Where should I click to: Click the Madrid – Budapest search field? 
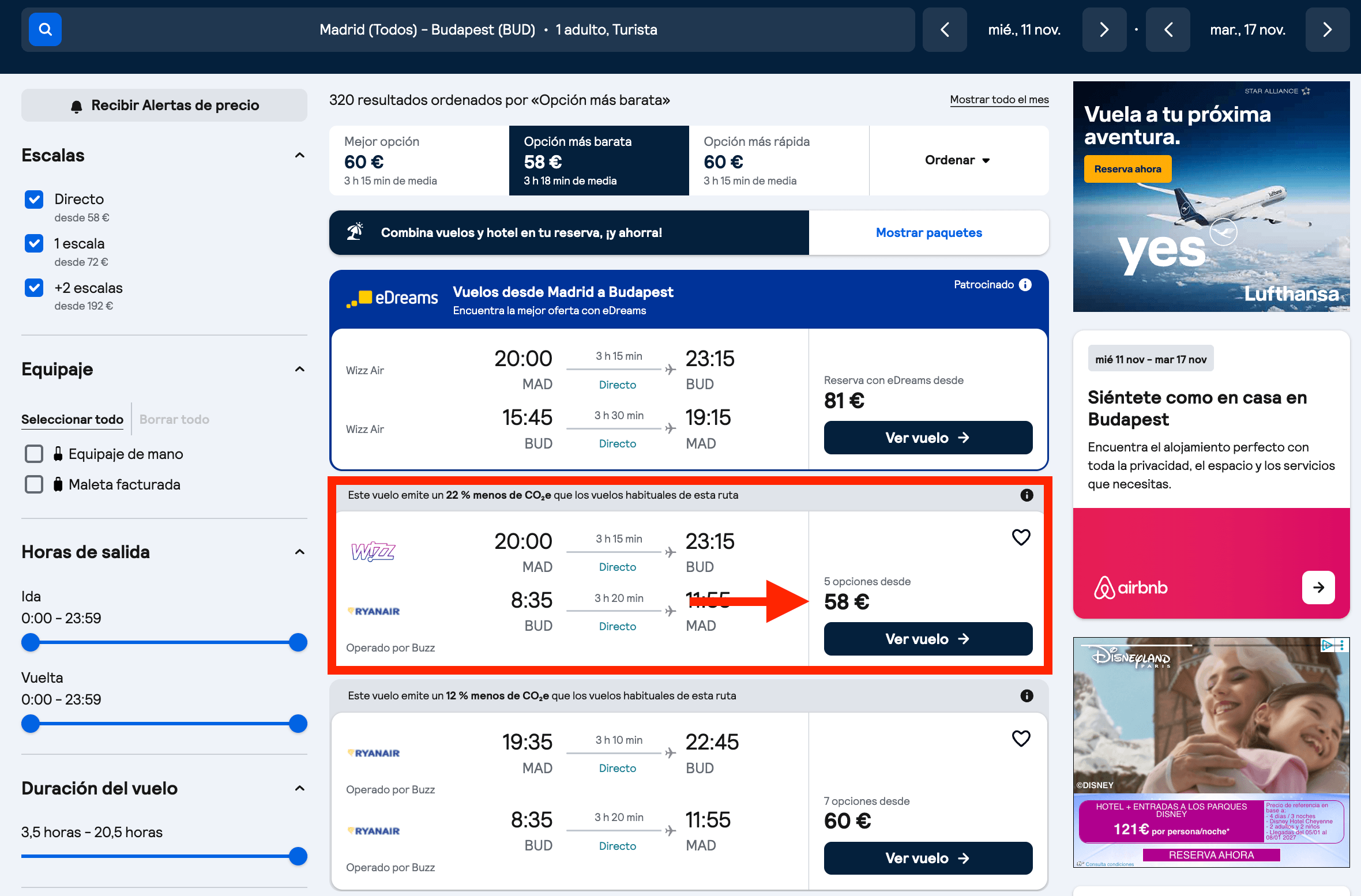[x=488, y=29]
